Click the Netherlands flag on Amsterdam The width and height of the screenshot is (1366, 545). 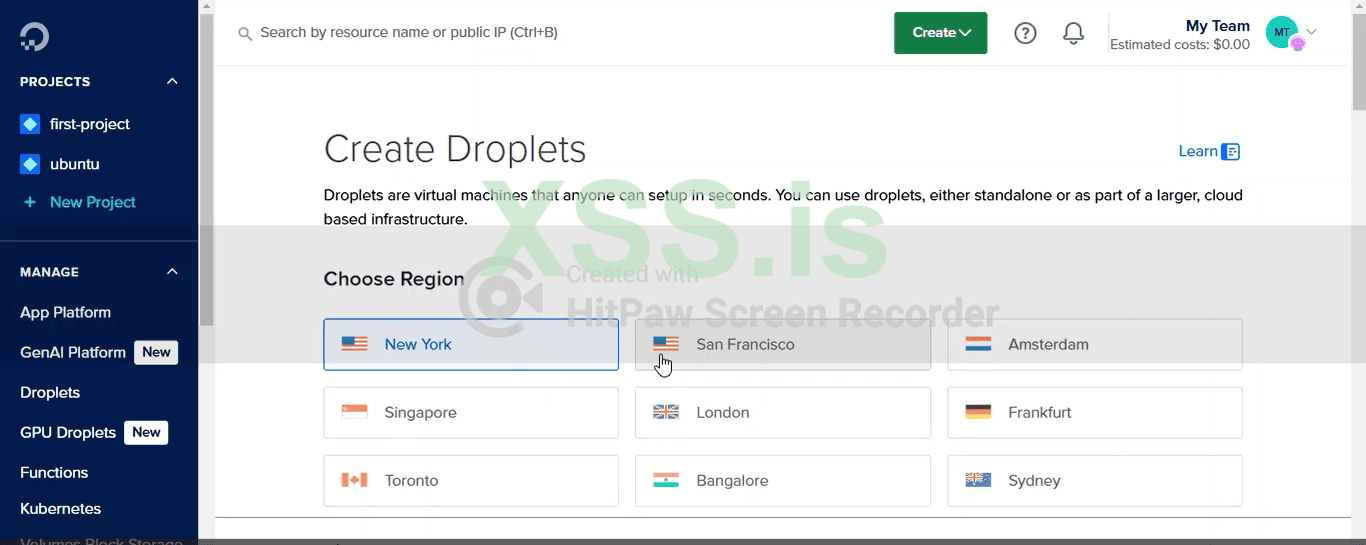[x=978, y=344]
